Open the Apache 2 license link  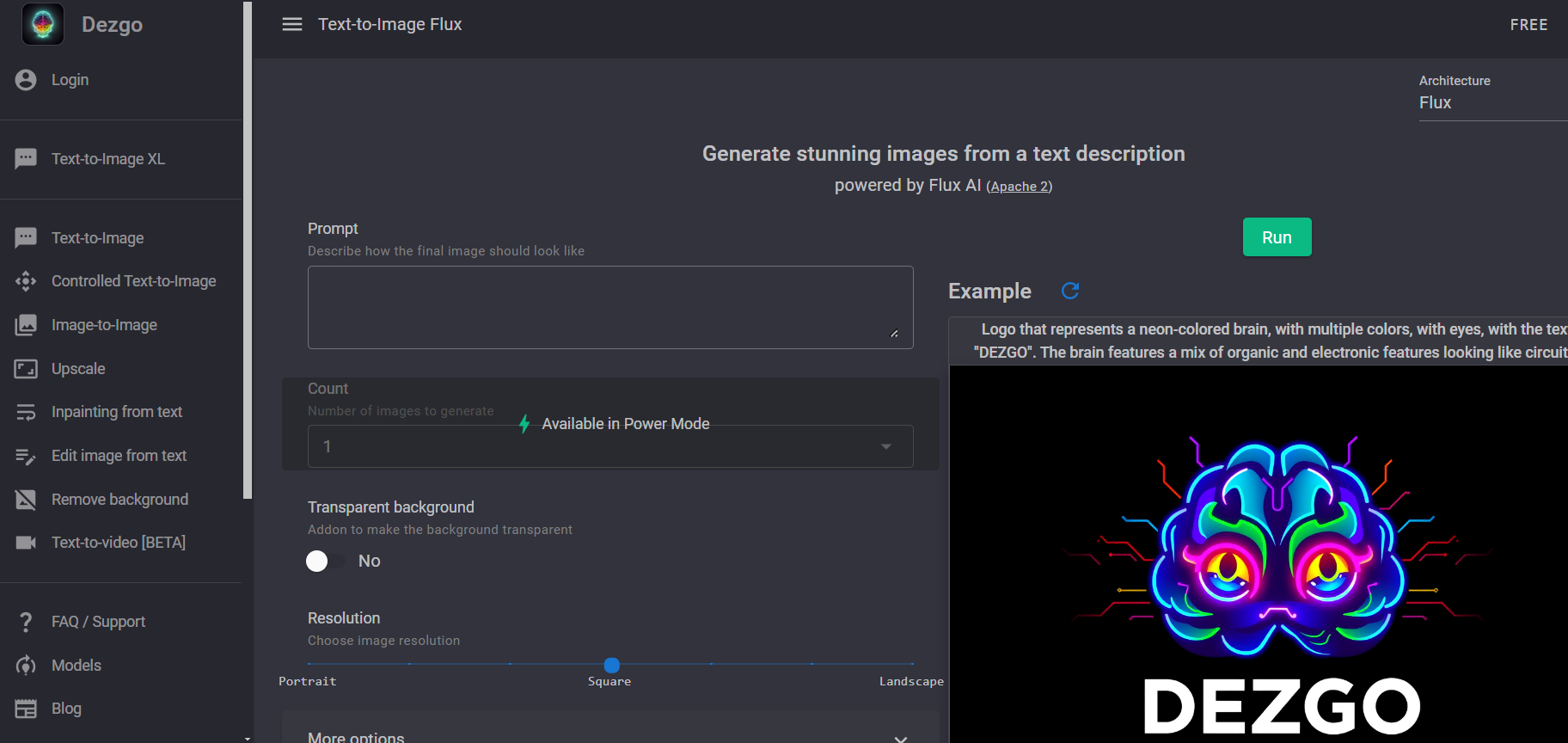point(1019,187)
